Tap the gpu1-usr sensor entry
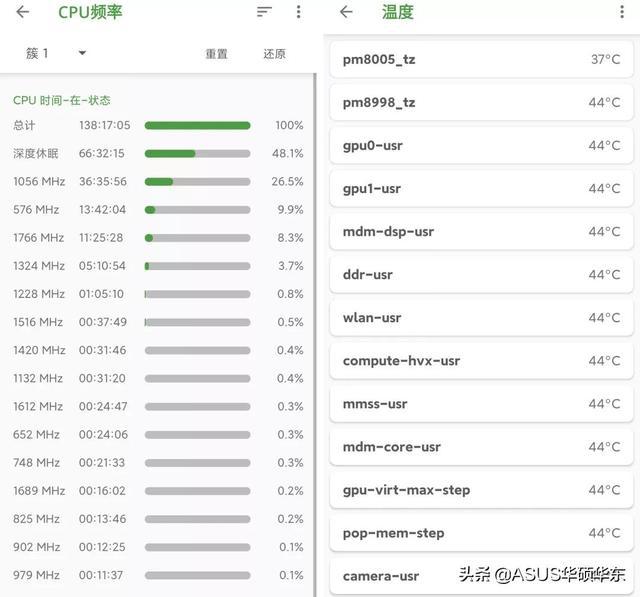The height and width of the screenshot is (597, 640). tap(481, 188)
